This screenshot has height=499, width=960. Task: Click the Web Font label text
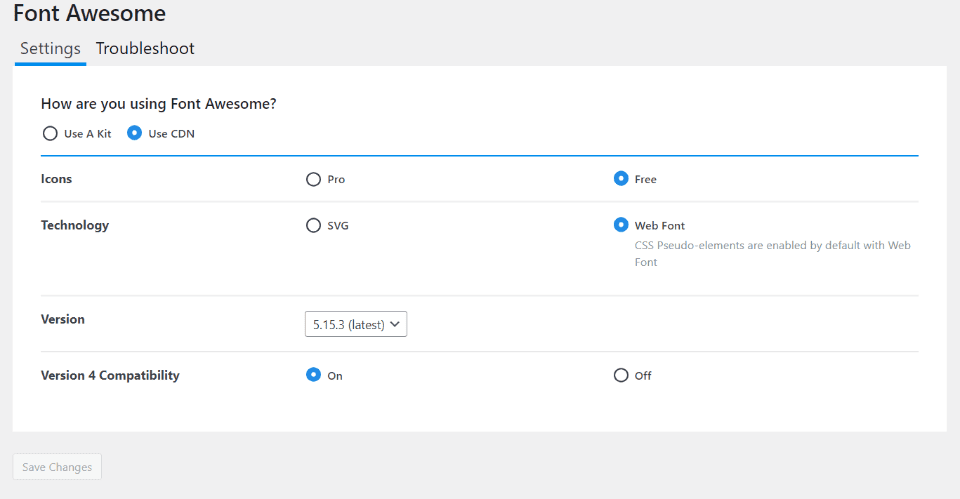(660, 226)
